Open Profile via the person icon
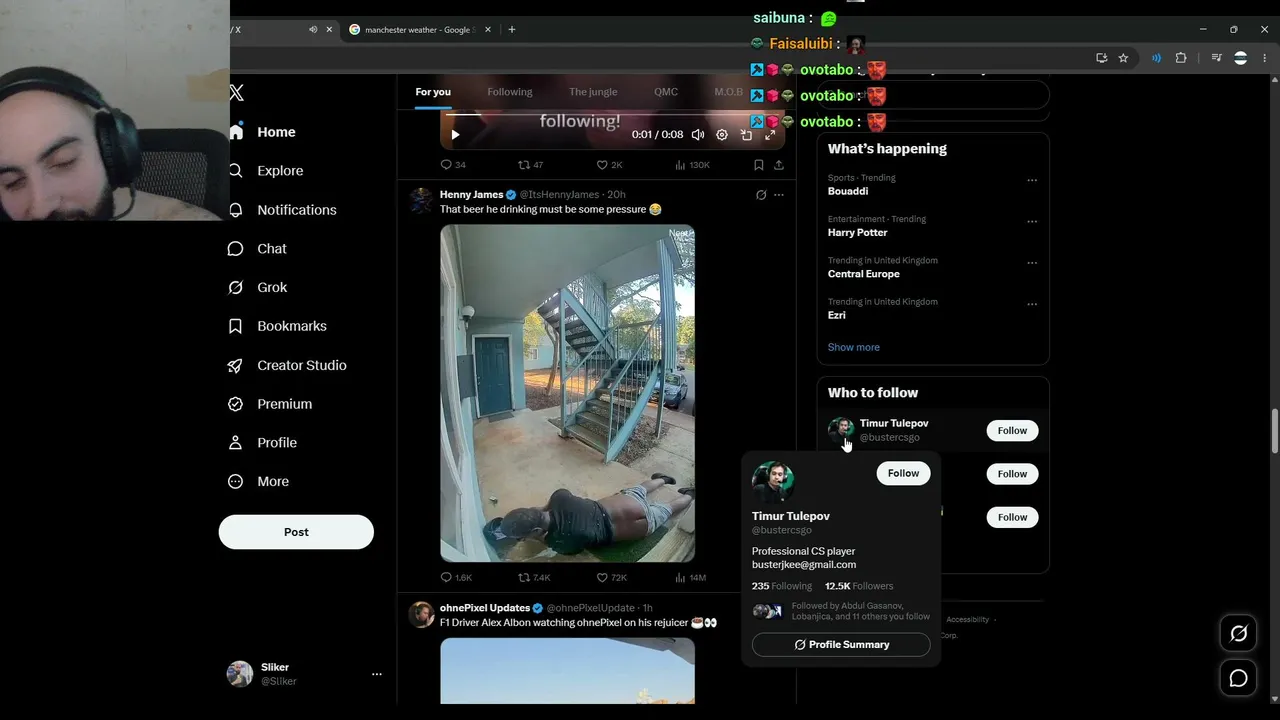The height and width of the screenshot is (720, 1280). tap(236, 443)
